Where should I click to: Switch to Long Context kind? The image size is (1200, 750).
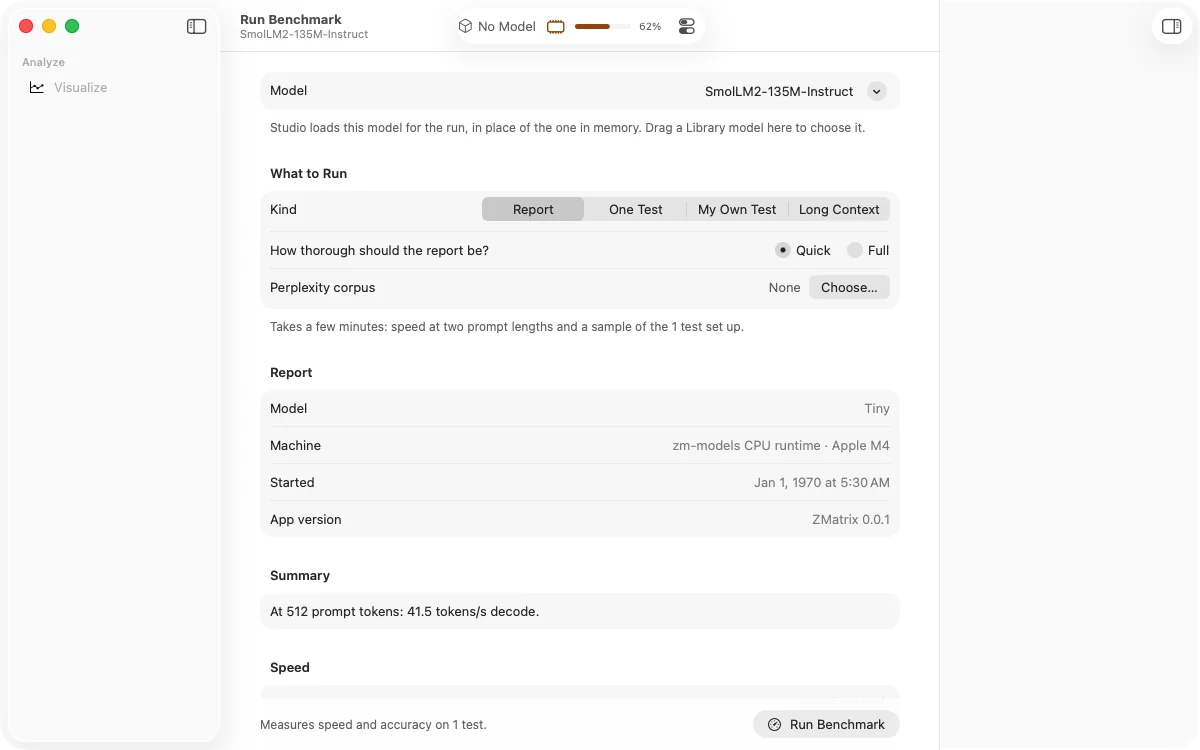[x=839, y=210]
